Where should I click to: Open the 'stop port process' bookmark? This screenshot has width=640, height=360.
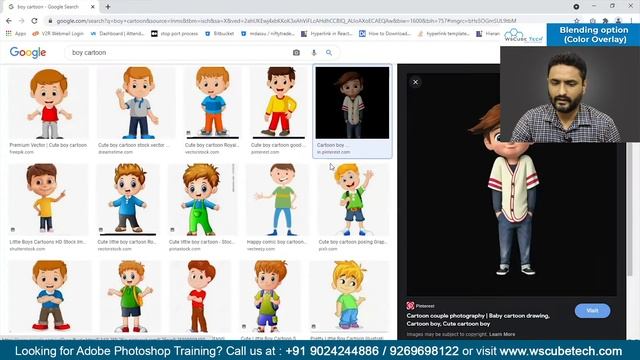coord(175,34)
